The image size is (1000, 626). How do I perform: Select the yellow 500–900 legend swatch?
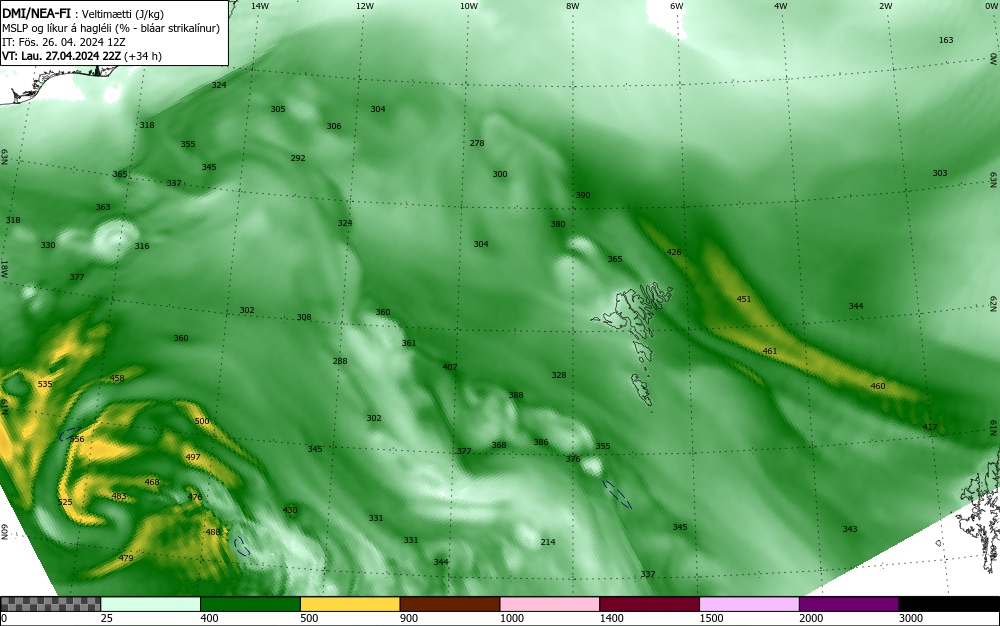pos(350,604)
